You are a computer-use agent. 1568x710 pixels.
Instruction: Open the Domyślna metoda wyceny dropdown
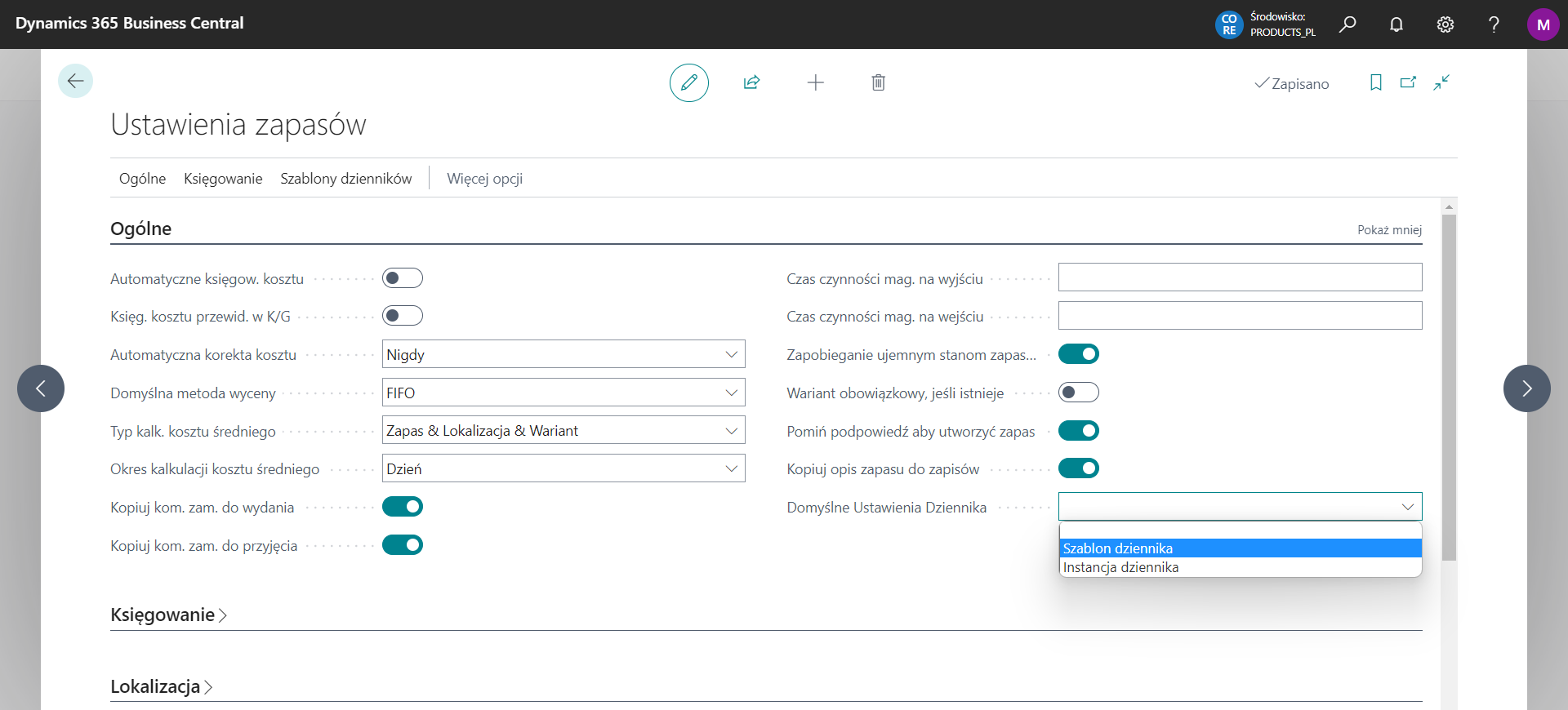[563, 393]
